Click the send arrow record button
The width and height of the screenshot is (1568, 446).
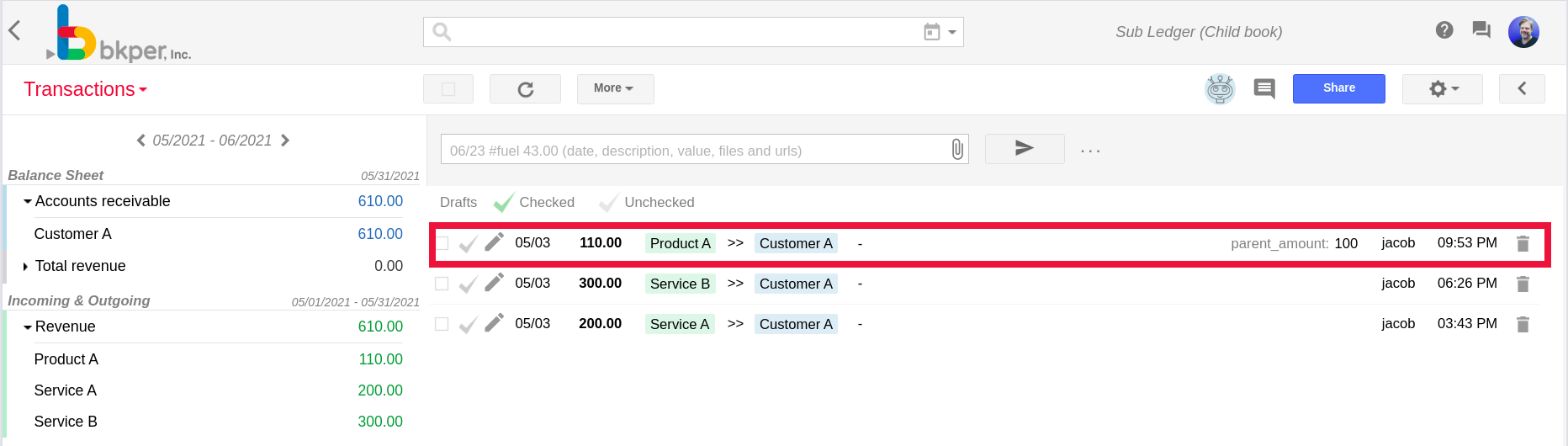(1024, 149)
